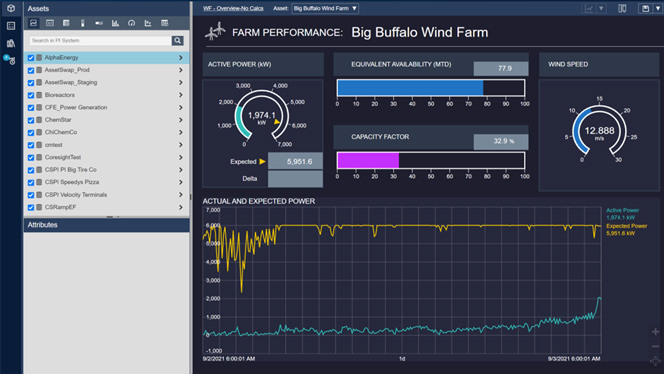Uncheck the AlphaEnergy checkbox
The width and height of the screenshot is (664, 374).
(31, 58)
